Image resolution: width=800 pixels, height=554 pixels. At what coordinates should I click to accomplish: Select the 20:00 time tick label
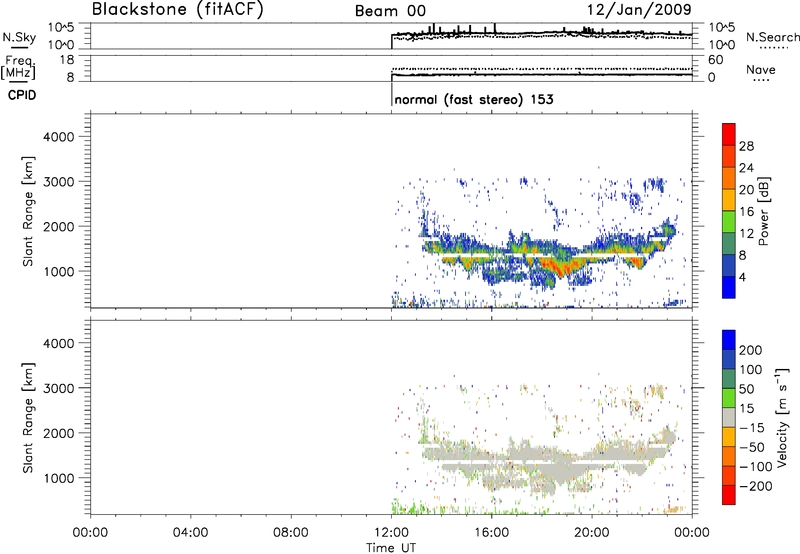click(x=592, y=533)
